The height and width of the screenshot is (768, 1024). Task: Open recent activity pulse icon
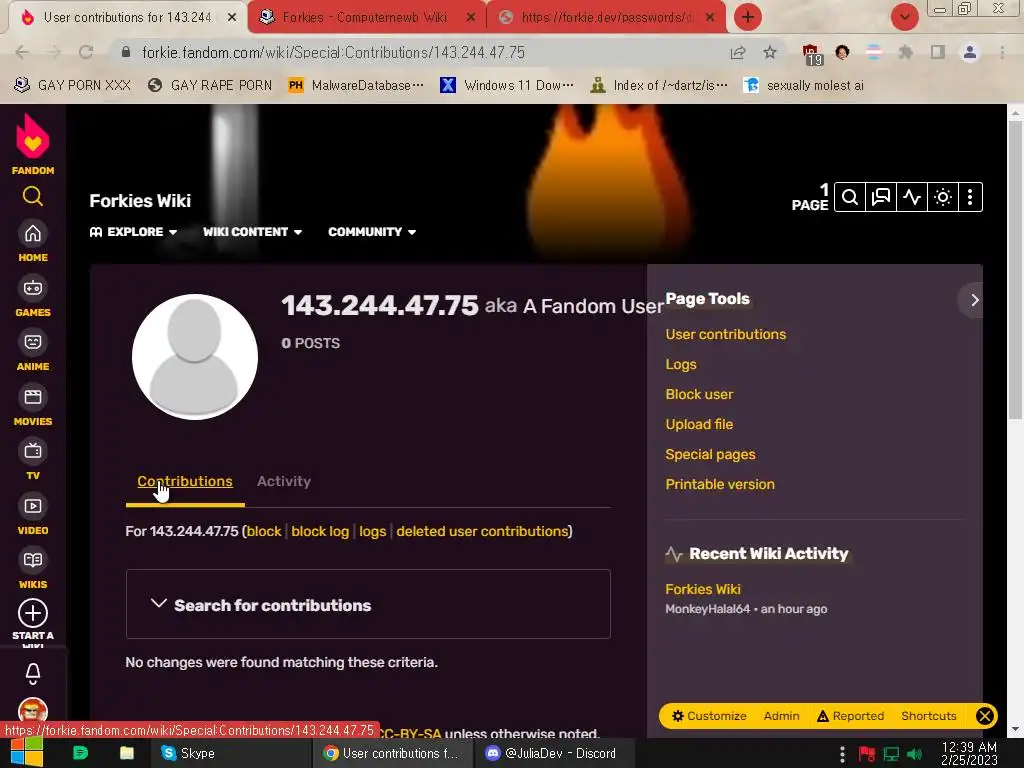click(912, 197)
